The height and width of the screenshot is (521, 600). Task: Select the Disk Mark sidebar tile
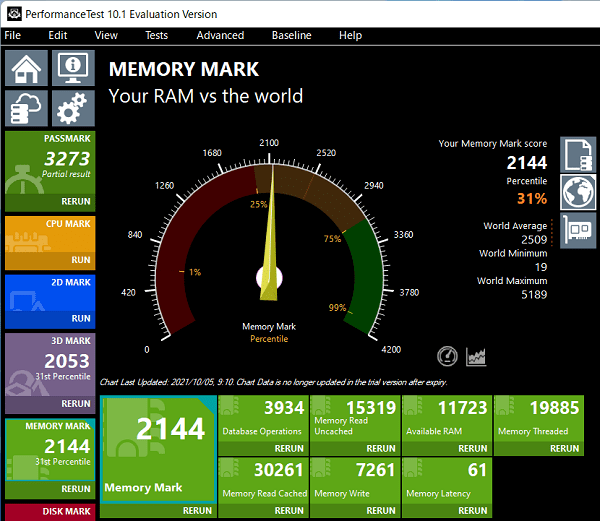(50, 512)
